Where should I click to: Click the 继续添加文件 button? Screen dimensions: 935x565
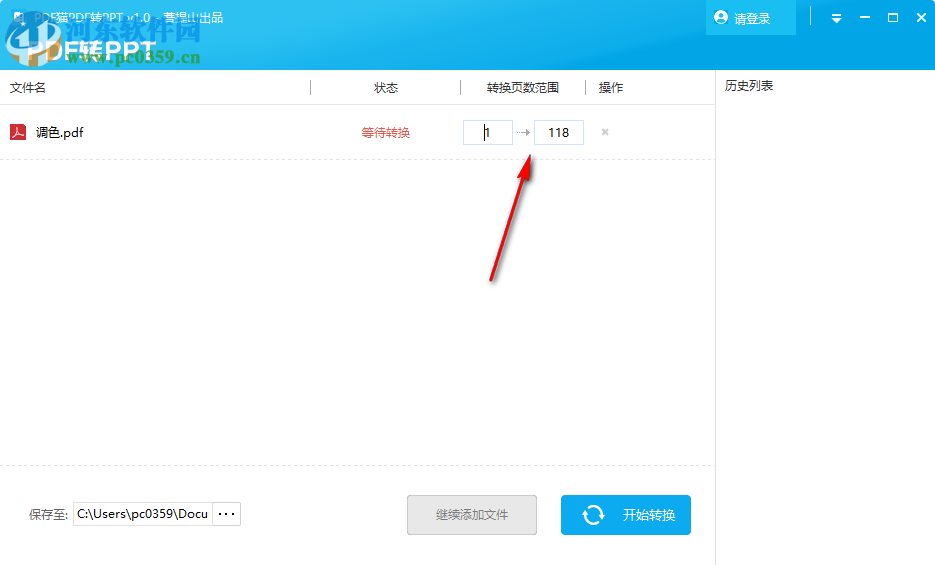(x=472, y=515)
